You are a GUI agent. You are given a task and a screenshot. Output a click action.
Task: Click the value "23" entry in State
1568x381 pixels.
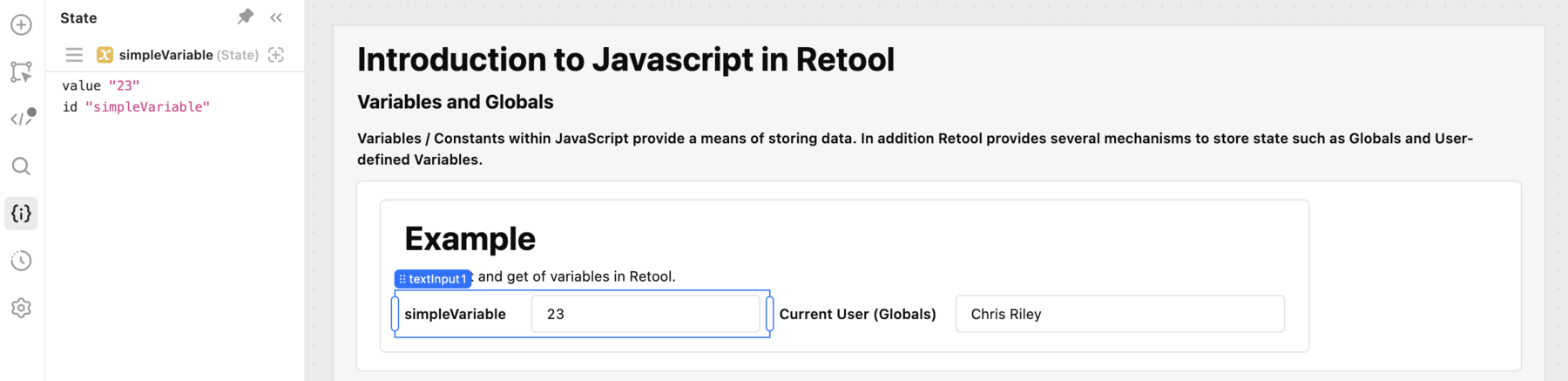pos(101,85)
